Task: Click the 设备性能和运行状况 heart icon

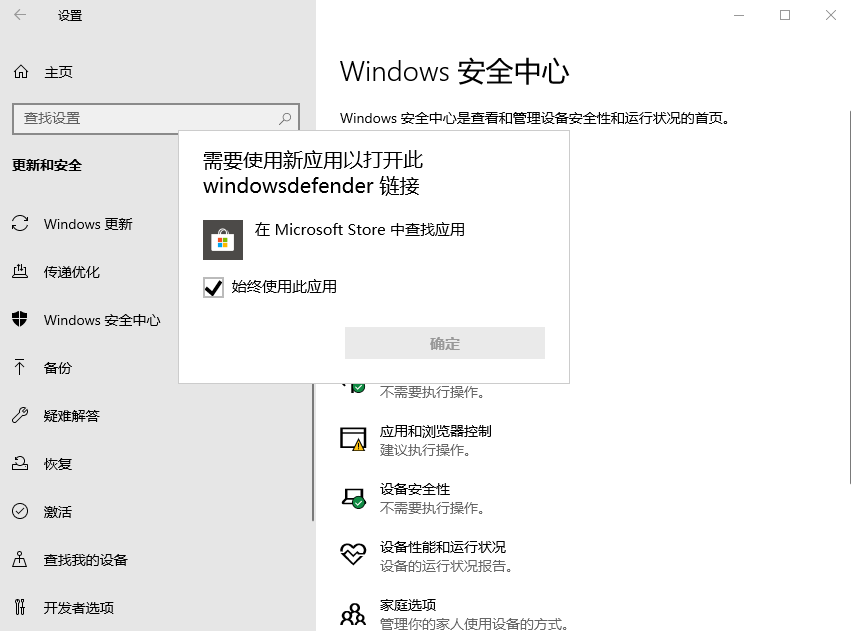Action: coord(353,554)
